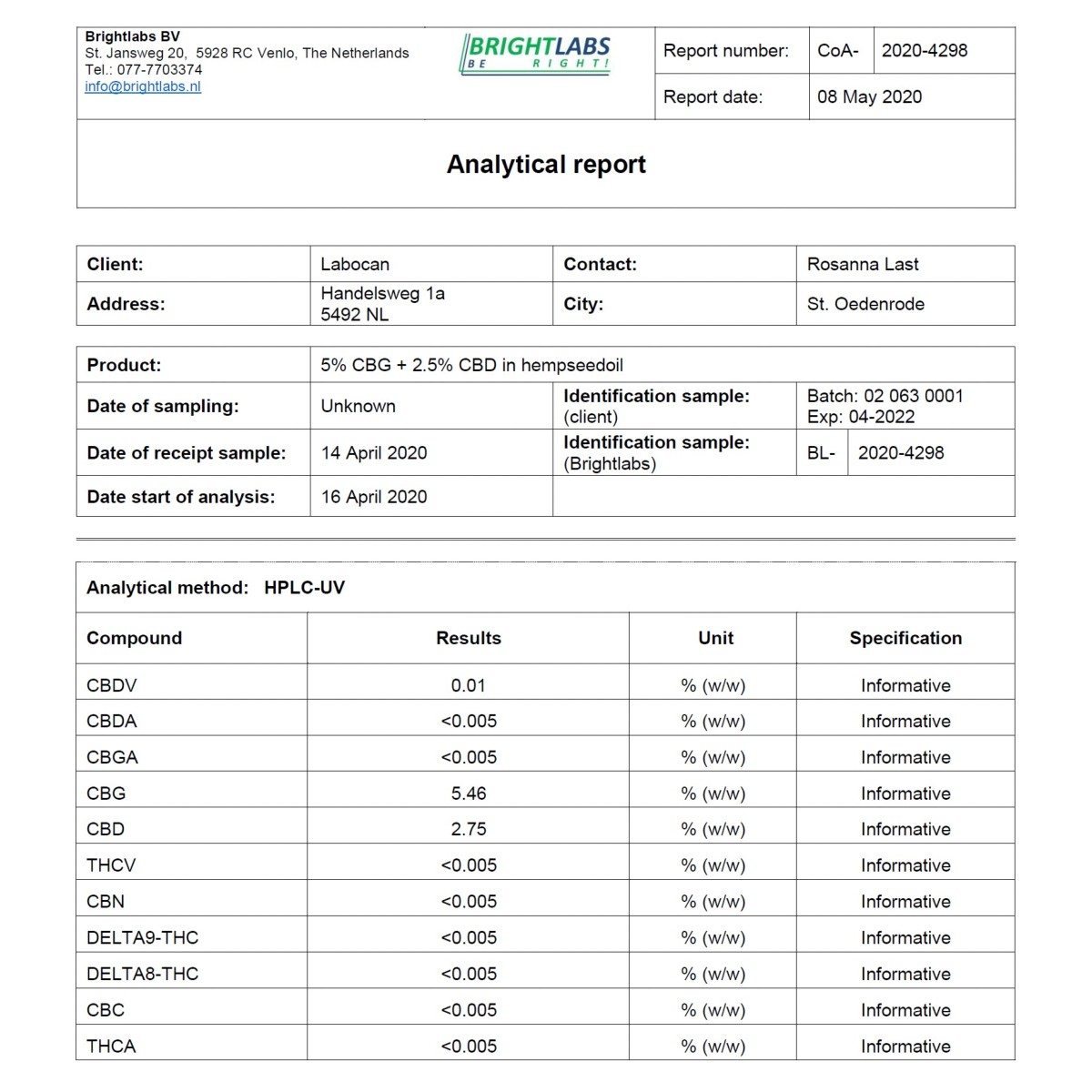Screen dimensions: 1092x1092
Task: Select the analytical method 'HPLC-UV'
Action: (304, 588)
